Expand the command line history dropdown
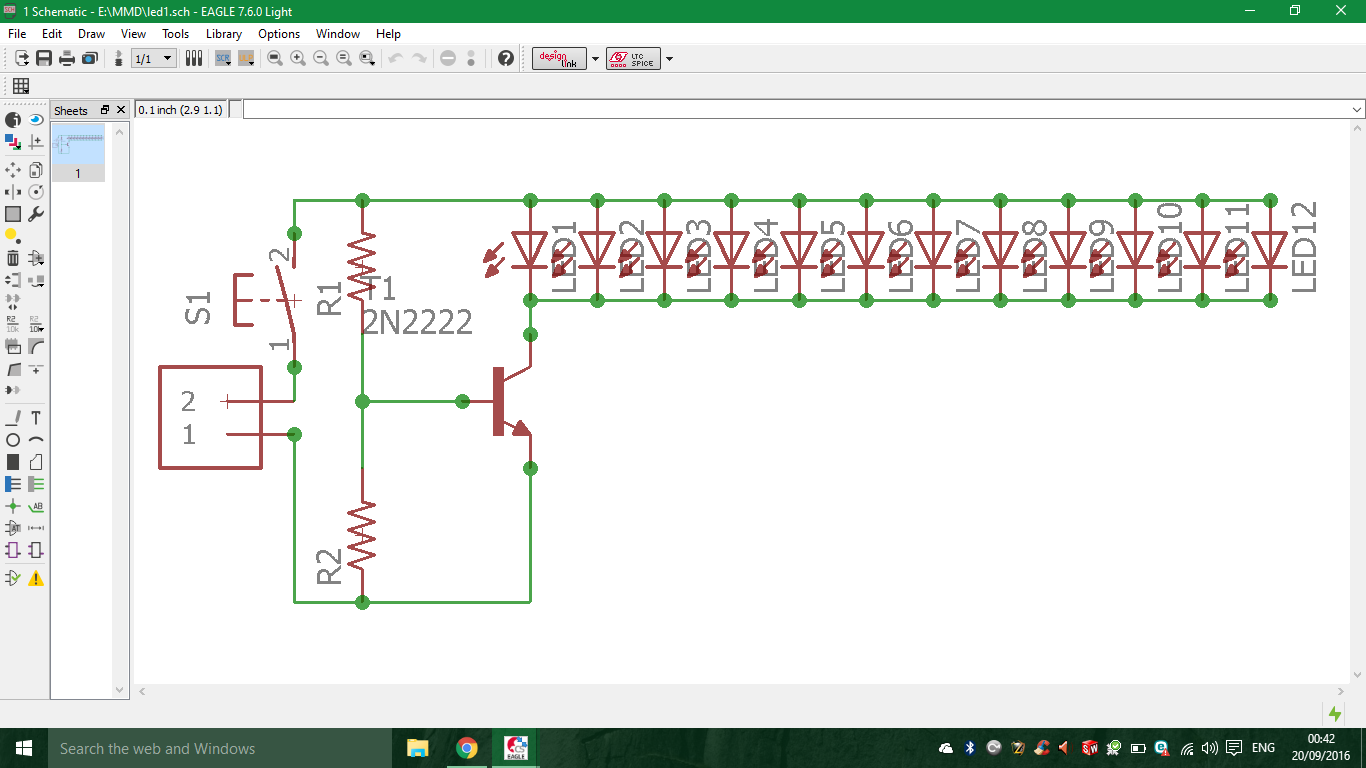Screen dimensions: 1366x768 click(x=1357, y=109)
